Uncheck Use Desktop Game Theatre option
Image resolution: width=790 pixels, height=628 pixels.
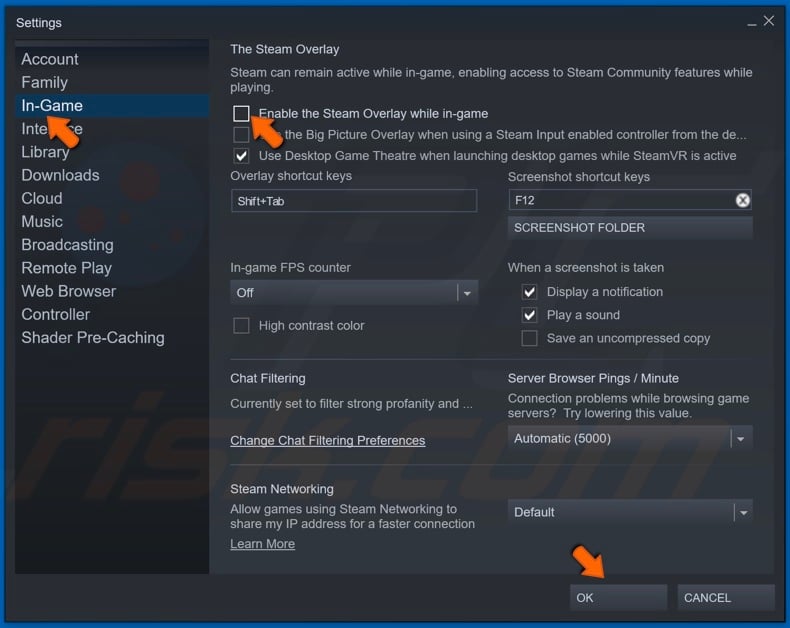click(241, 156)
